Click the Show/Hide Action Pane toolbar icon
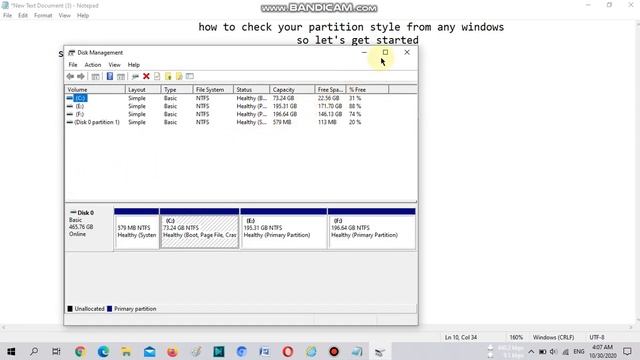This screenshot has height=360, width=640. 121,76
